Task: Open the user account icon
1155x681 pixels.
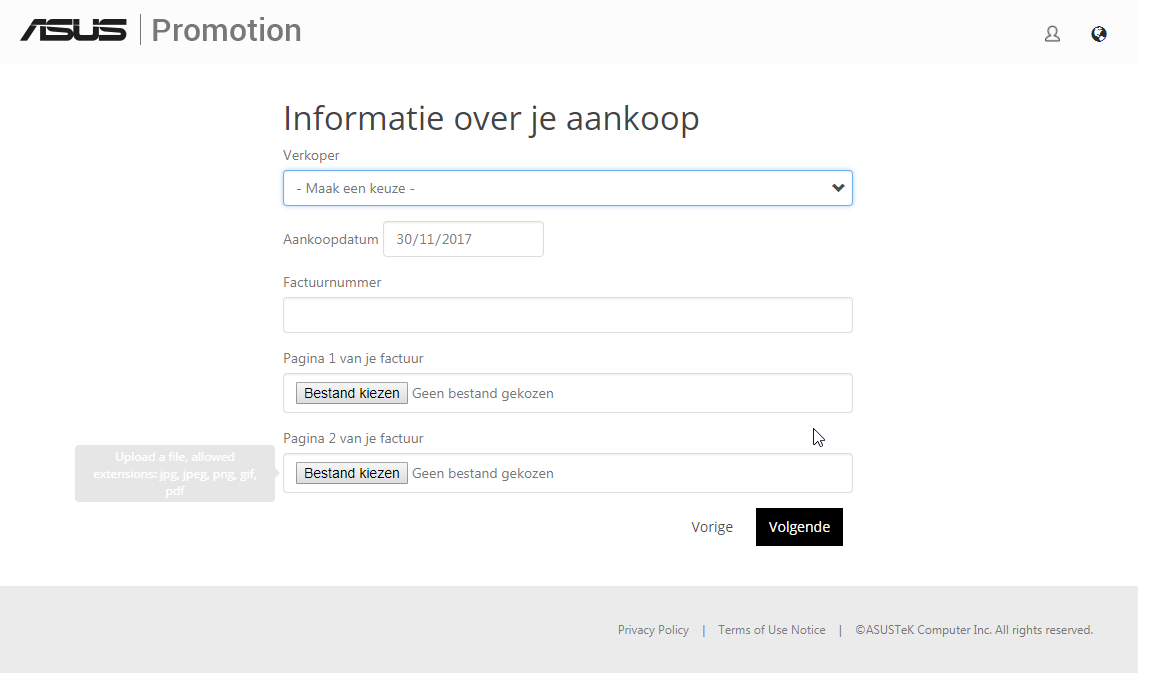Action: click(x=1052, y=34)
